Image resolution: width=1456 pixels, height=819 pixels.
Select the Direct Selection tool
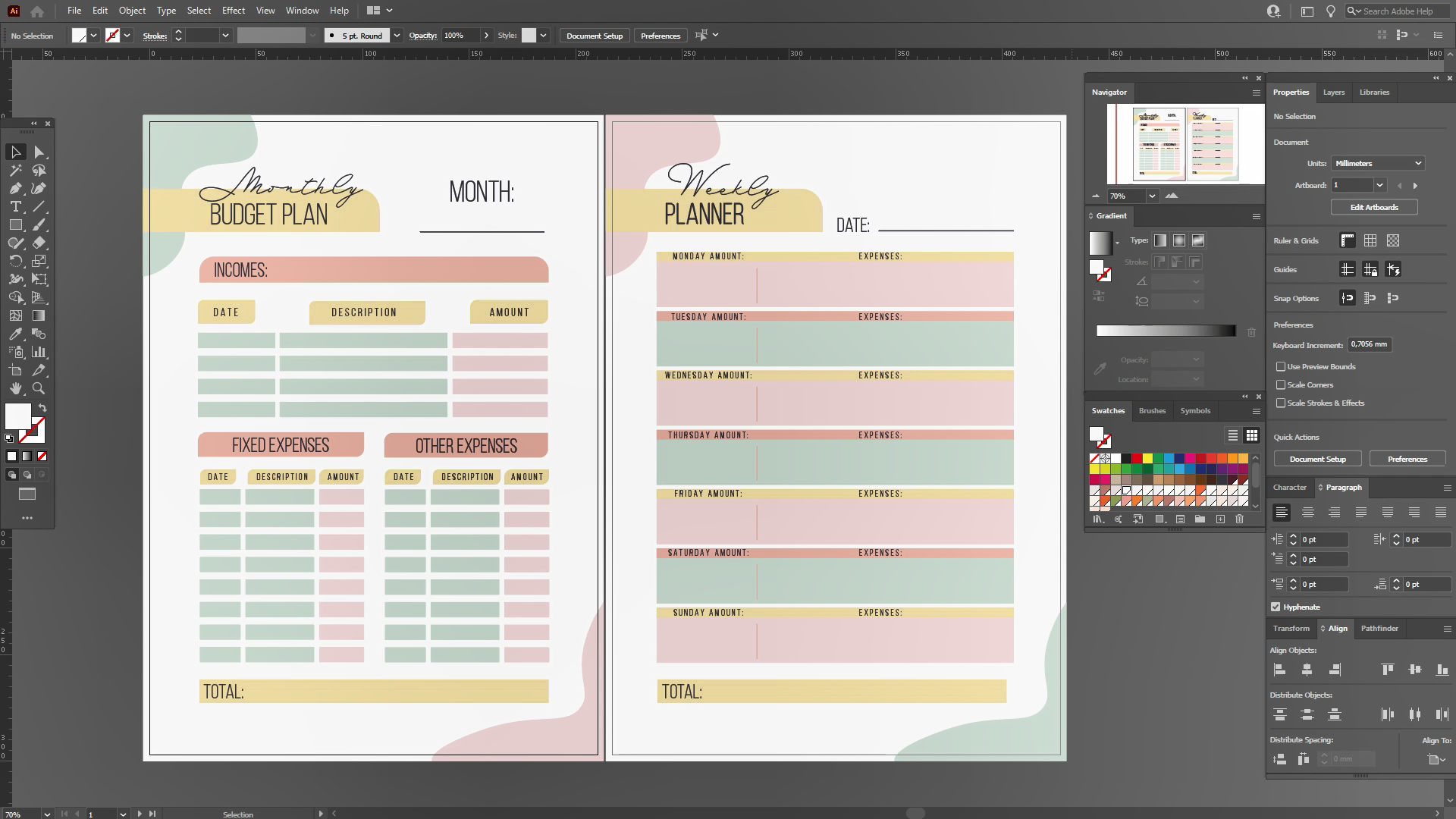(39, 152)
